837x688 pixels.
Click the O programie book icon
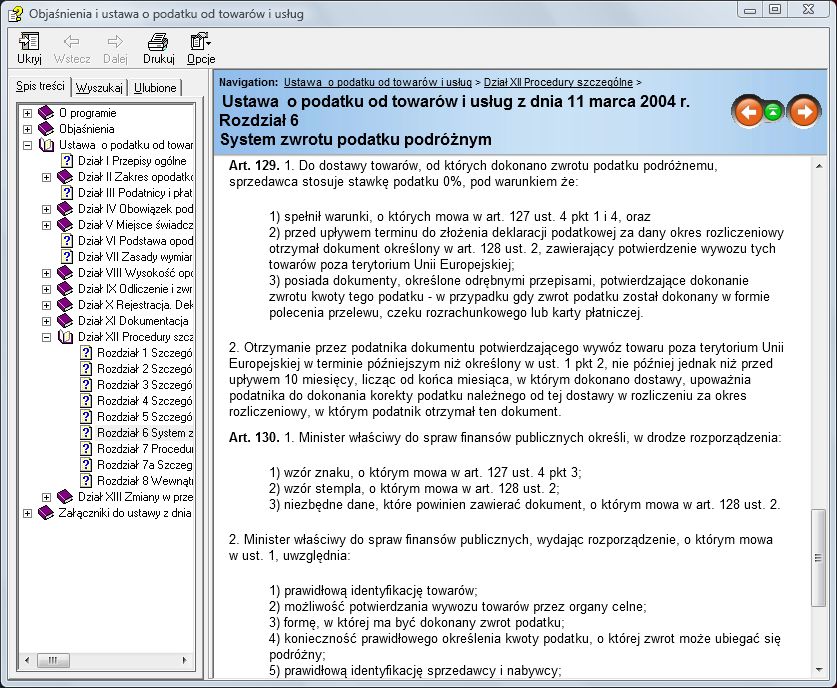tap(46, 113)
